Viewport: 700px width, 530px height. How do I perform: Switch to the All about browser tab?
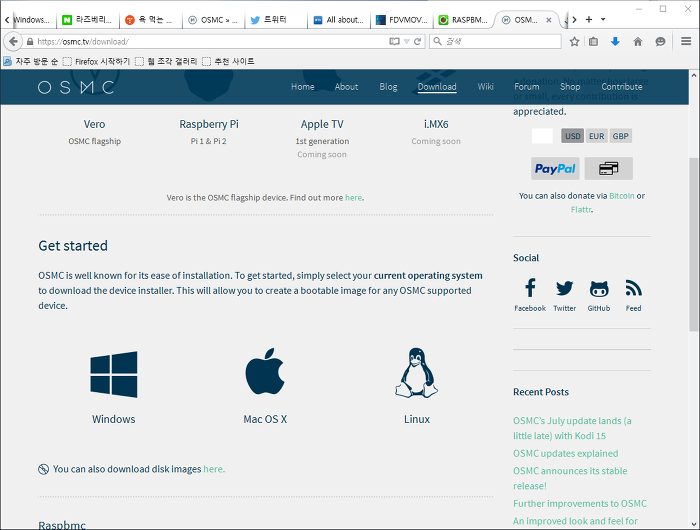point(338,20)
